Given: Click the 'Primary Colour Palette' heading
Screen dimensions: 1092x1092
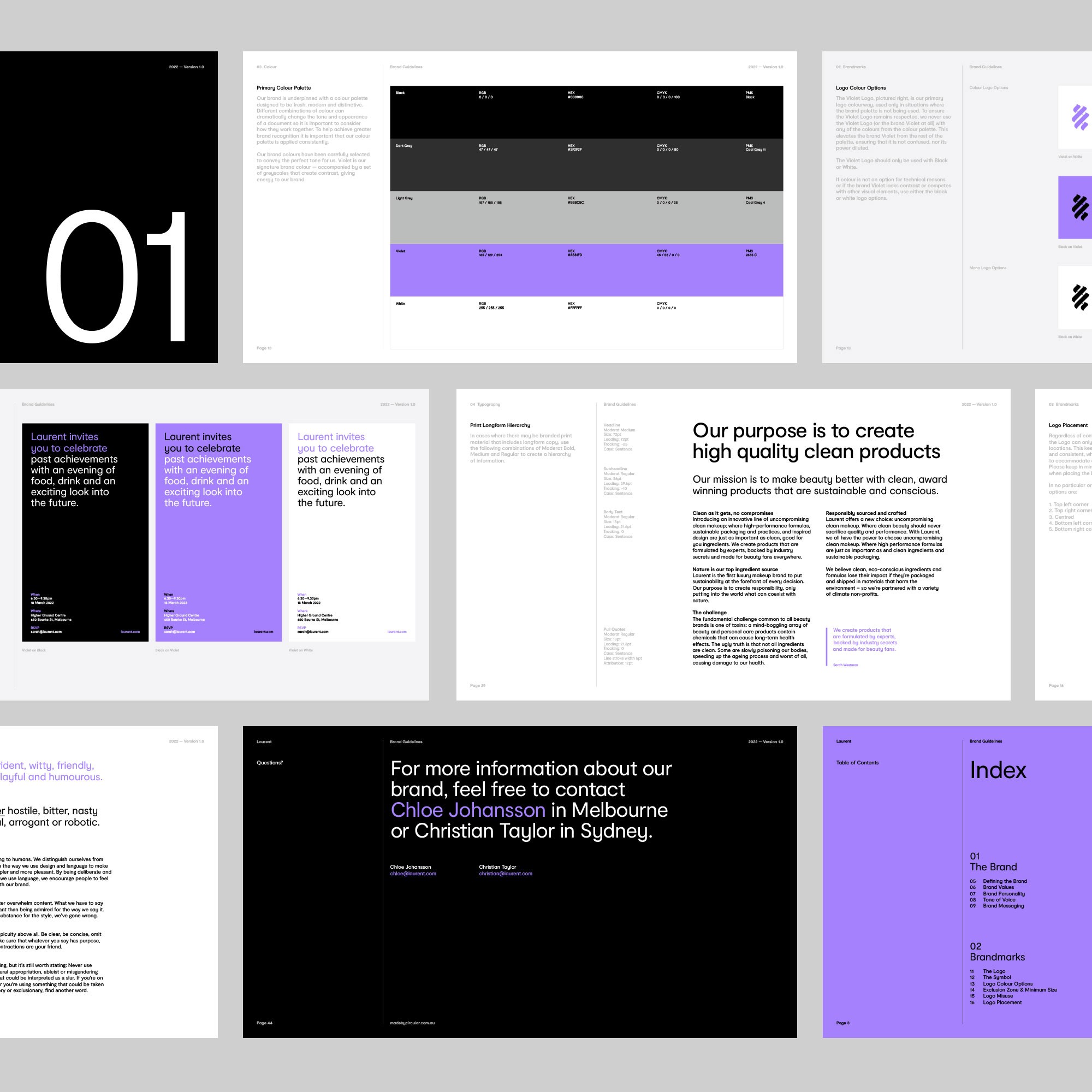Looking at the screenshot, I should (x=284, y=87).
